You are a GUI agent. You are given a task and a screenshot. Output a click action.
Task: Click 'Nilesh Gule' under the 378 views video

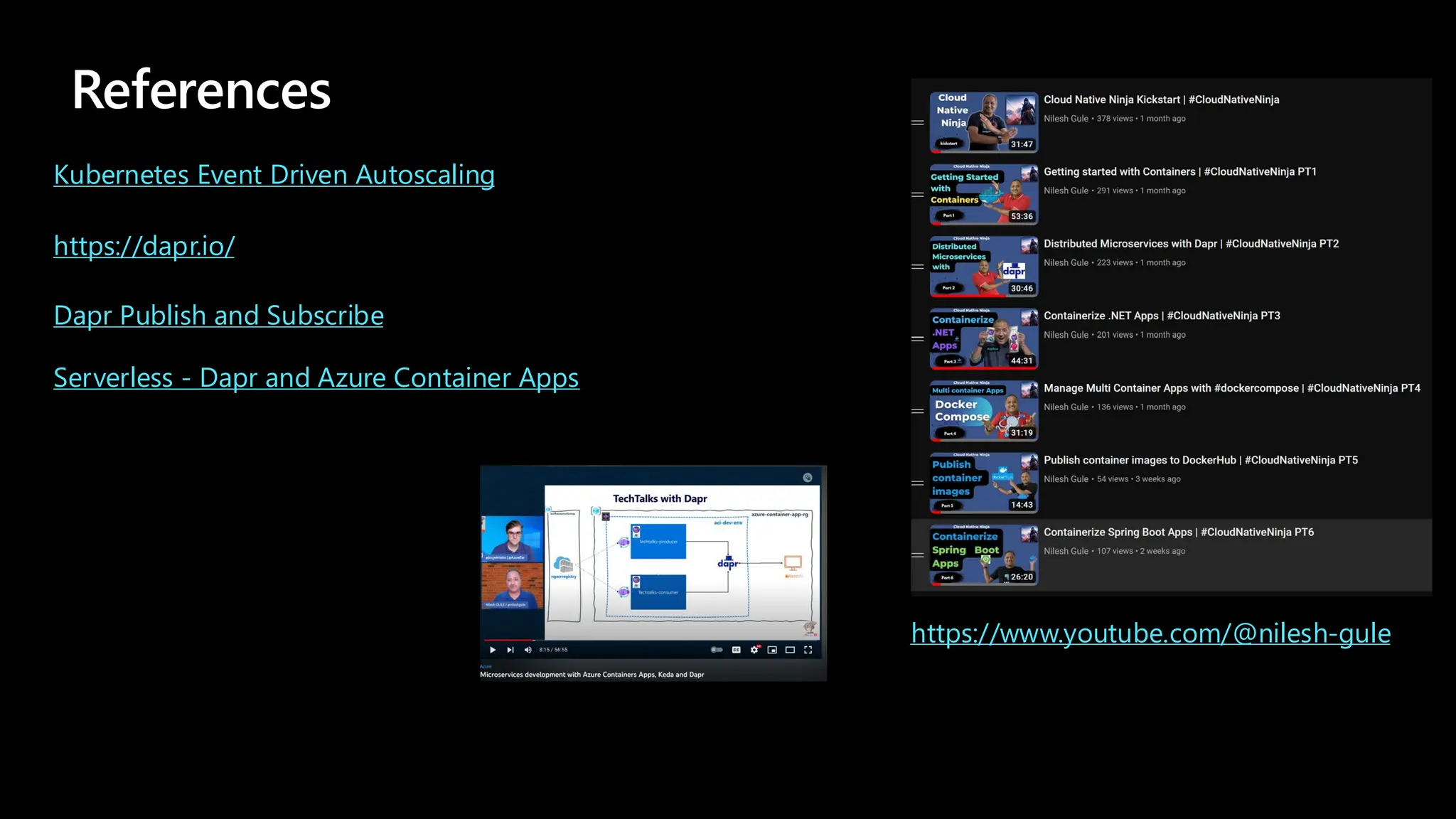point(1066,119)
